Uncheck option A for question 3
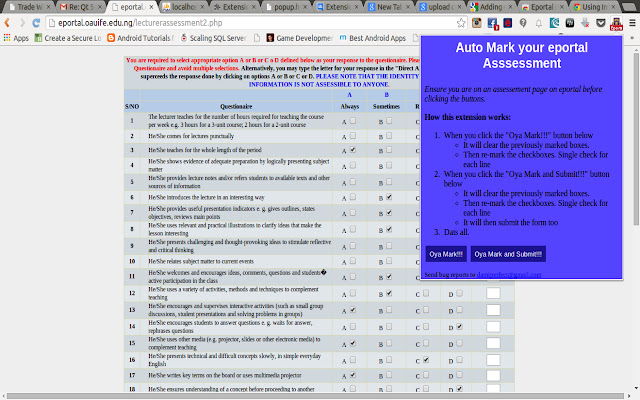This screenshot has height=400, width=640. (353, 150)
